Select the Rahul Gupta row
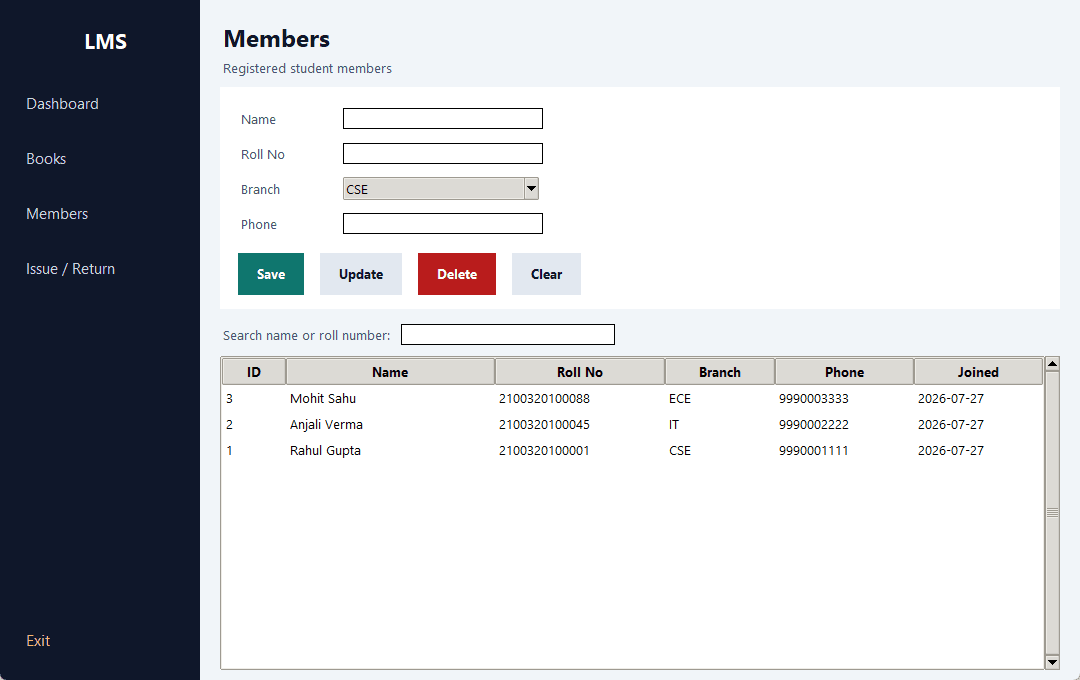This screenshot has width=1080, height=680. coord(632,451)
